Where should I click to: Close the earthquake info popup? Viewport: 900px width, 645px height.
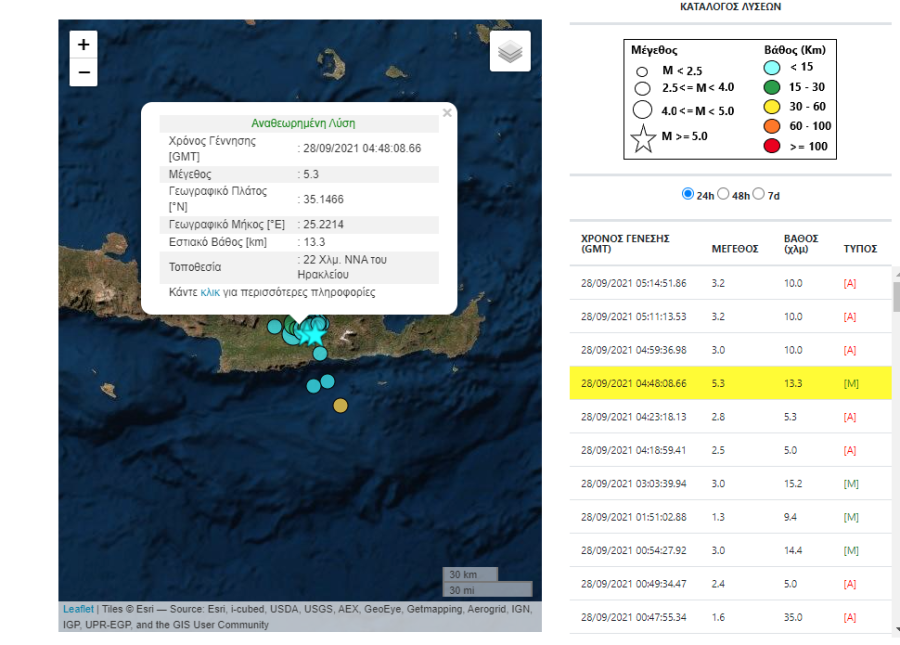(x=447, y=113)
